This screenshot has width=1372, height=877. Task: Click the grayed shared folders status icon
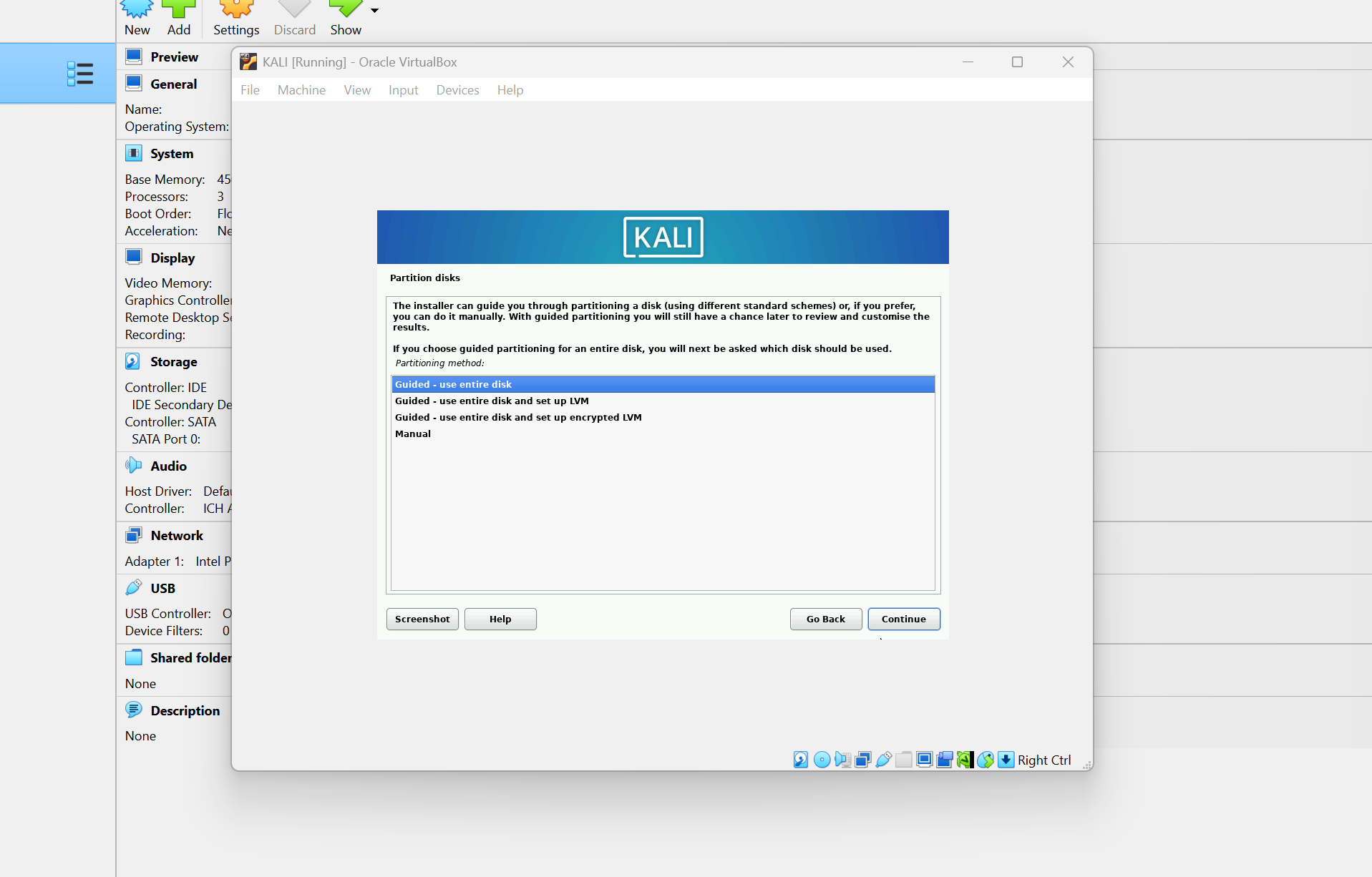(x=904, y=760)
